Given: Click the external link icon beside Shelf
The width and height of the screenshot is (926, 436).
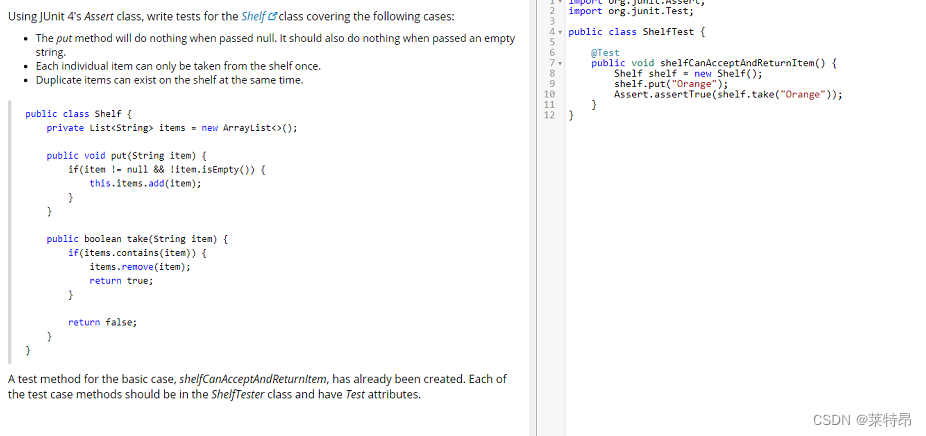Looking at the screenshot, I should coord(272,16).
